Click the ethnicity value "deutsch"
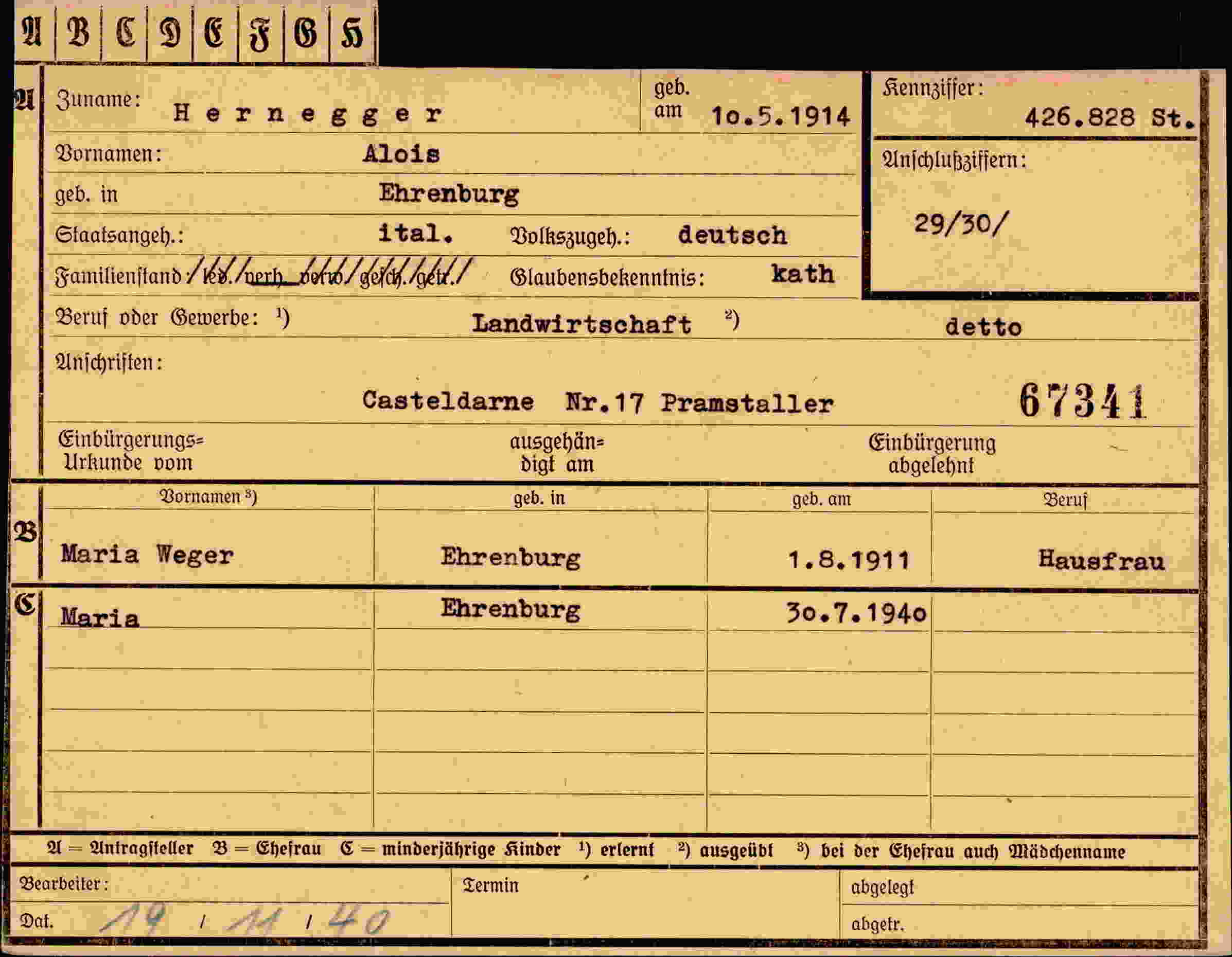This screenshot has height=957, width=1232. click(732, 235)
